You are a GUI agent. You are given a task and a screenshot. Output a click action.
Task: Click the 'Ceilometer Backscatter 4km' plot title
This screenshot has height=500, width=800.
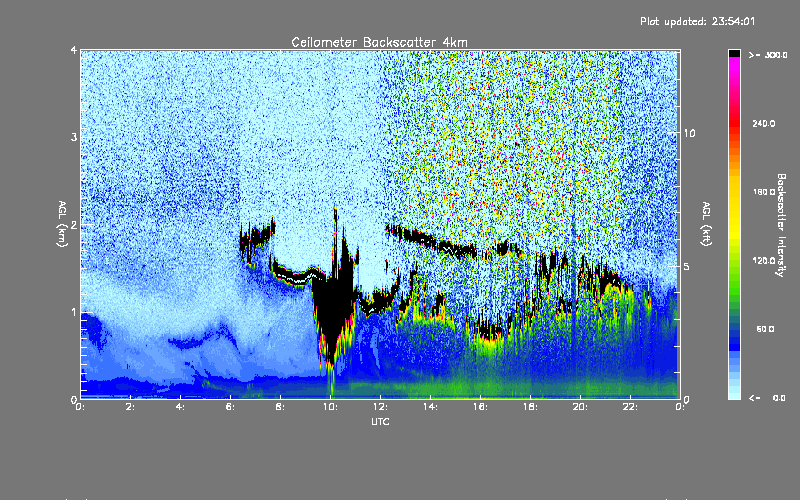point(379,42)
